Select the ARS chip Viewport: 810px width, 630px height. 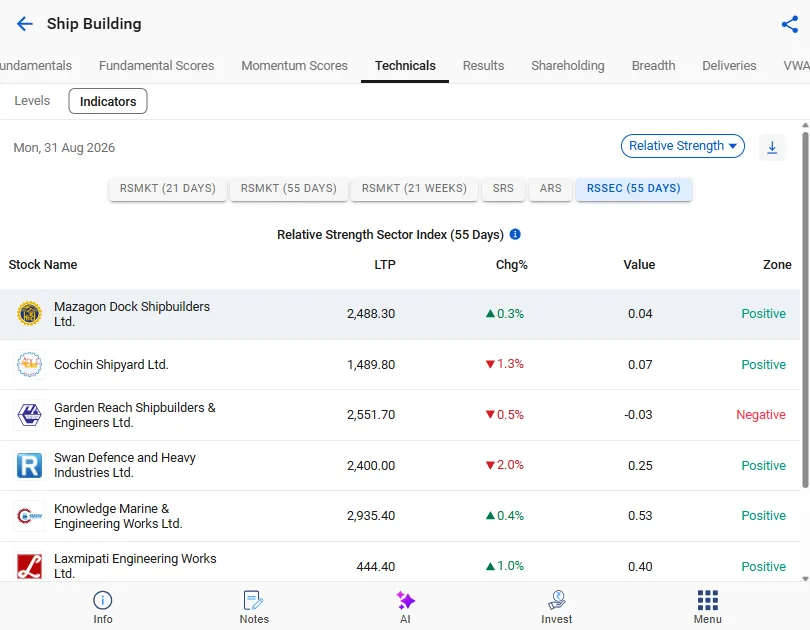pyautogui.click(x=550, y=188)
